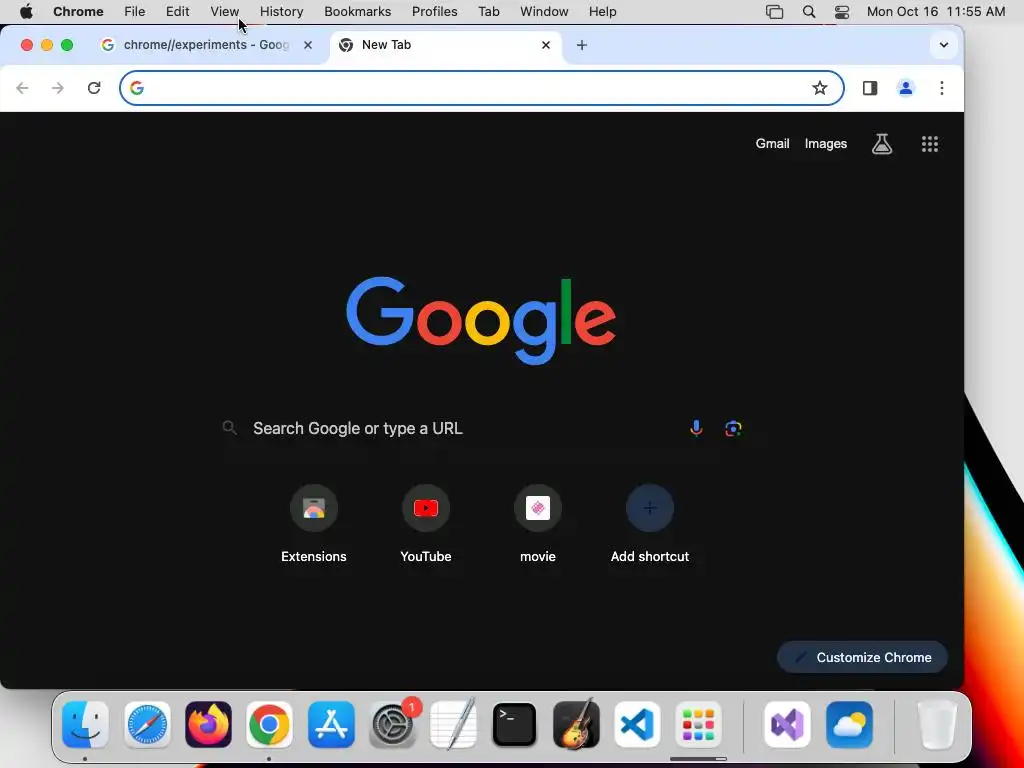Select the New Tab tab

coord(447,45)
